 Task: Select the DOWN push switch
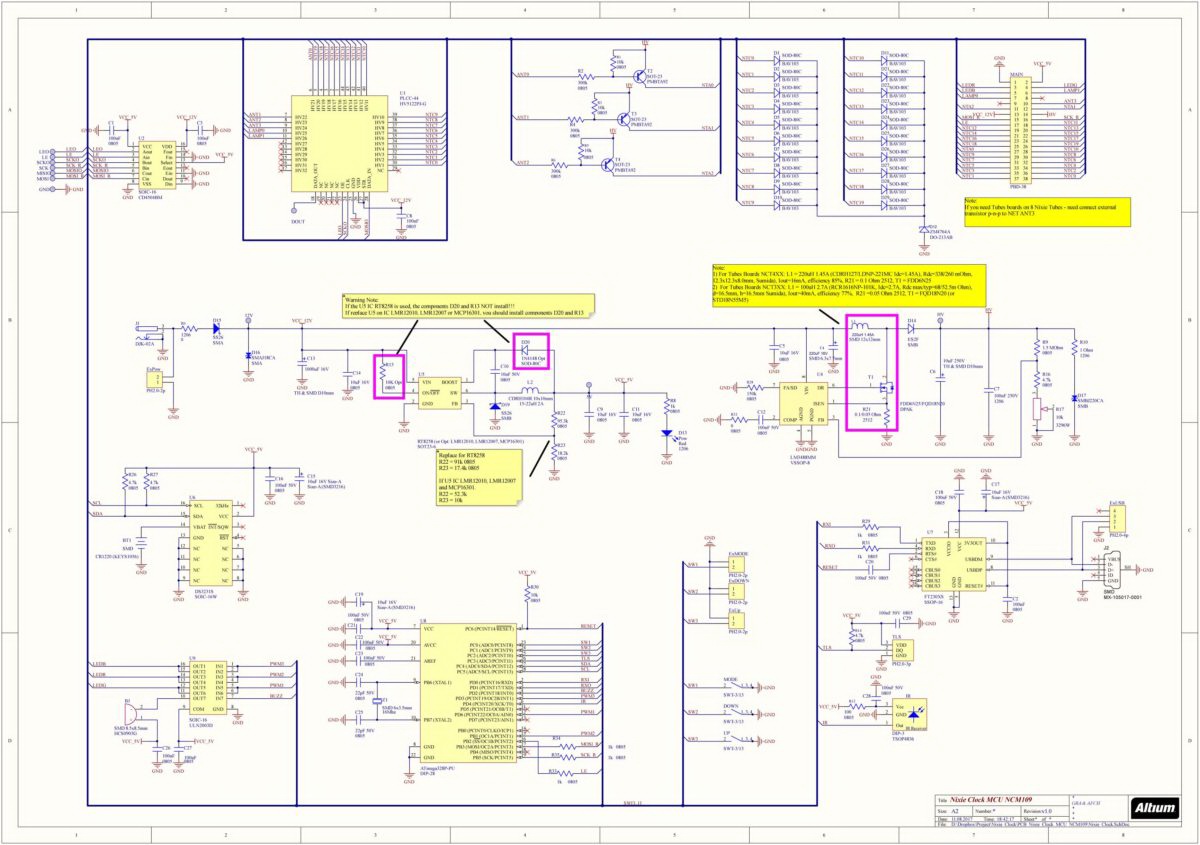(738, 714)
